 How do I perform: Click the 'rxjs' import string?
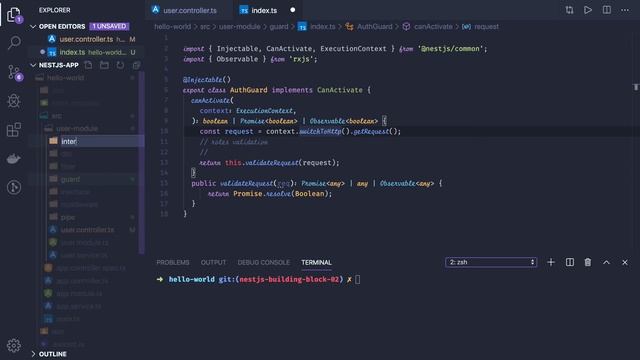pyautogui.click(x=301, y=59)
